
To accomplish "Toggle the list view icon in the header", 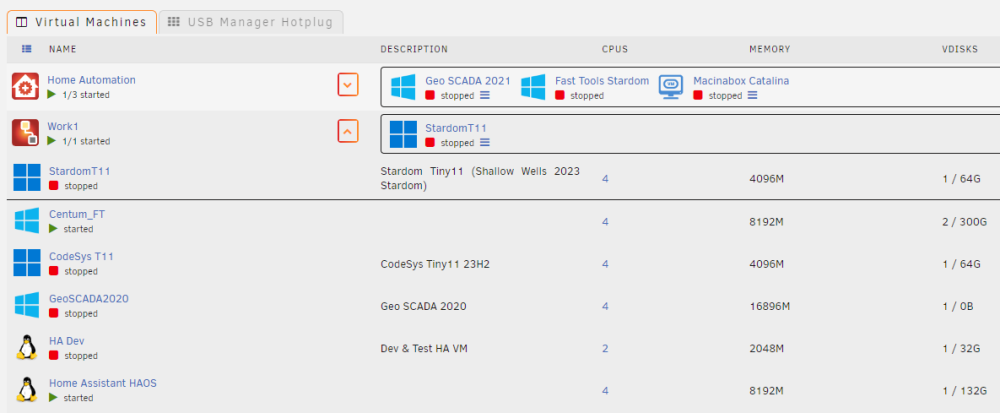I will click(x=27, y=48).
